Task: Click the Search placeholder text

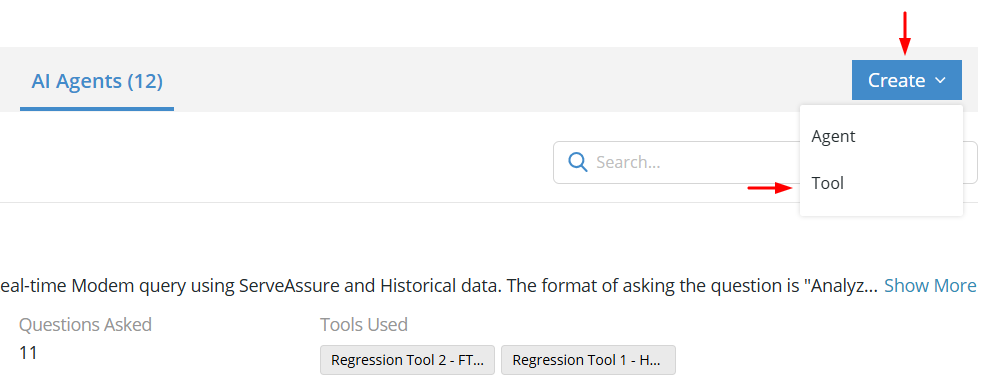Action: tap(628, 162)
